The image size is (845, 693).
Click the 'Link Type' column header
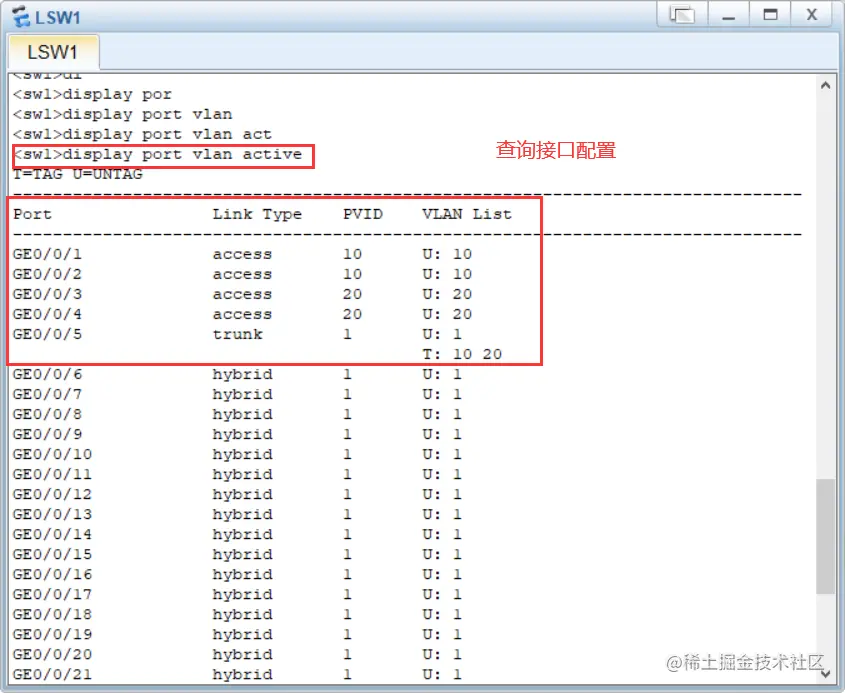[257, 214]
